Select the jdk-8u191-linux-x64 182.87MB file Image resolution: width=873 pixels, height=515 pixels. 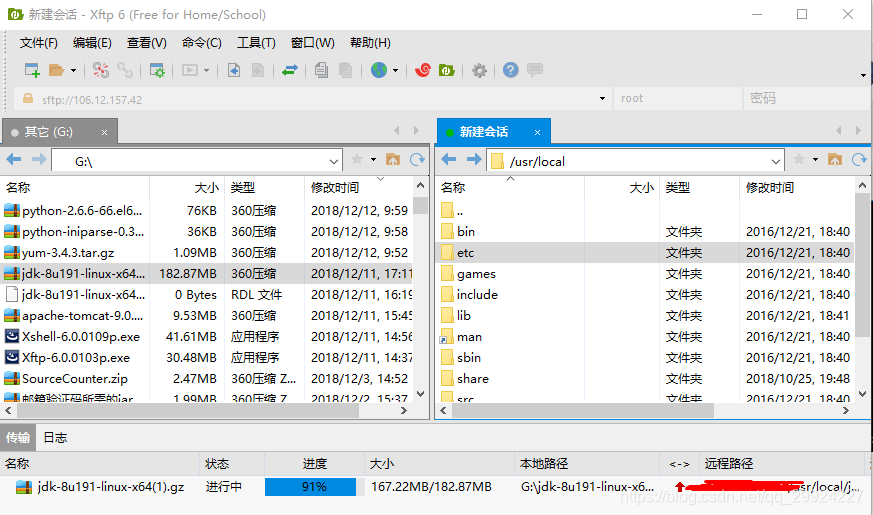[x=207, y=273]
